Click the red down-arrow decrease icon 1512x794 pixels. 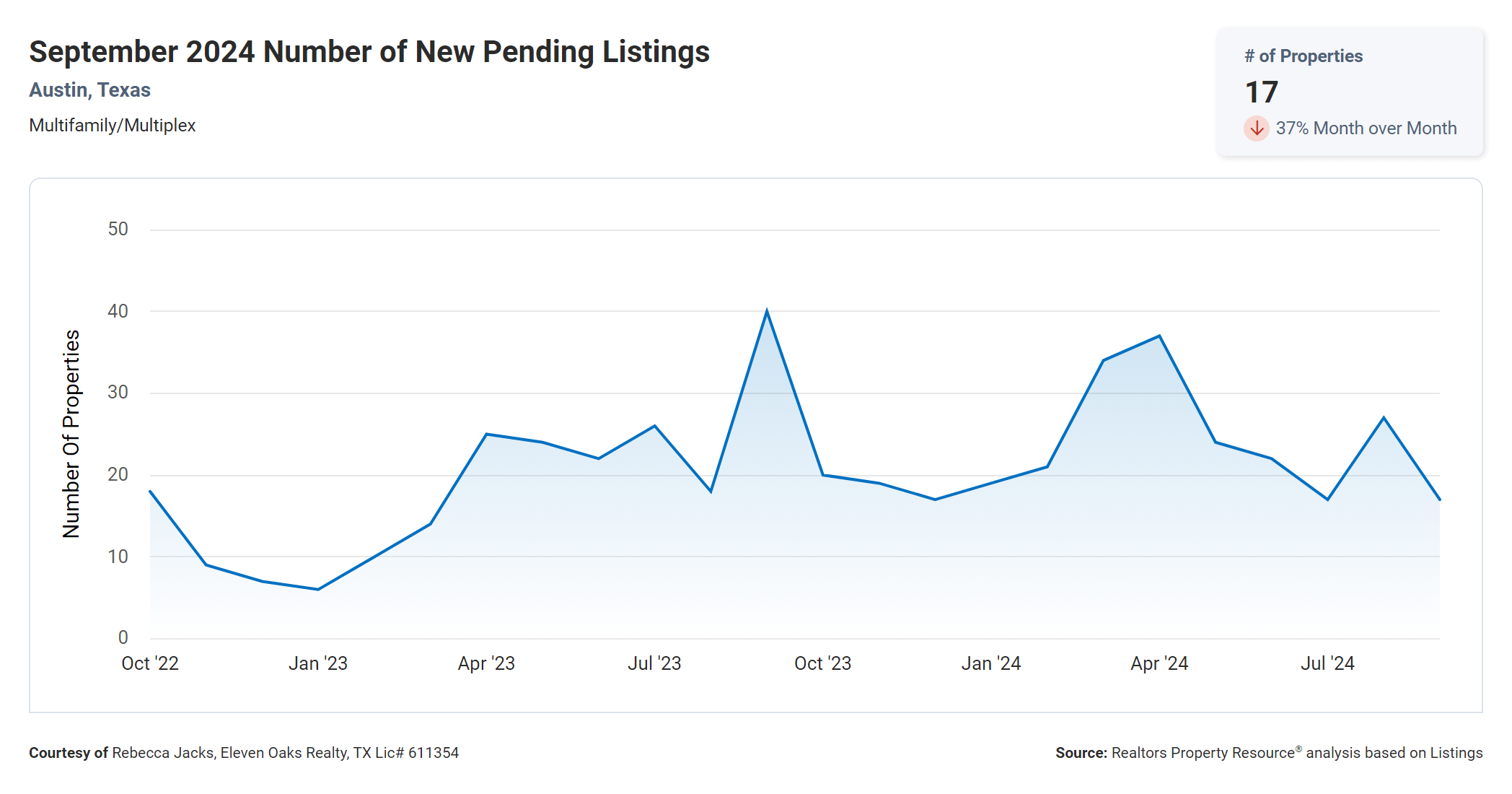click(1256, 128)
